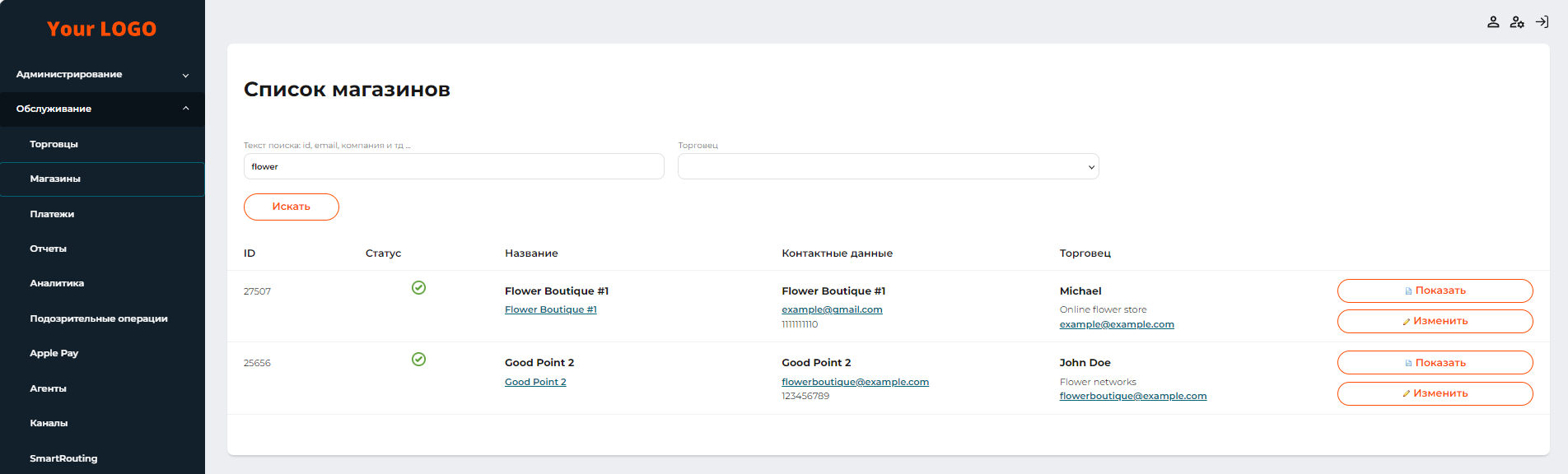Collapse the Обслуживание menu section

click(102, 109)
